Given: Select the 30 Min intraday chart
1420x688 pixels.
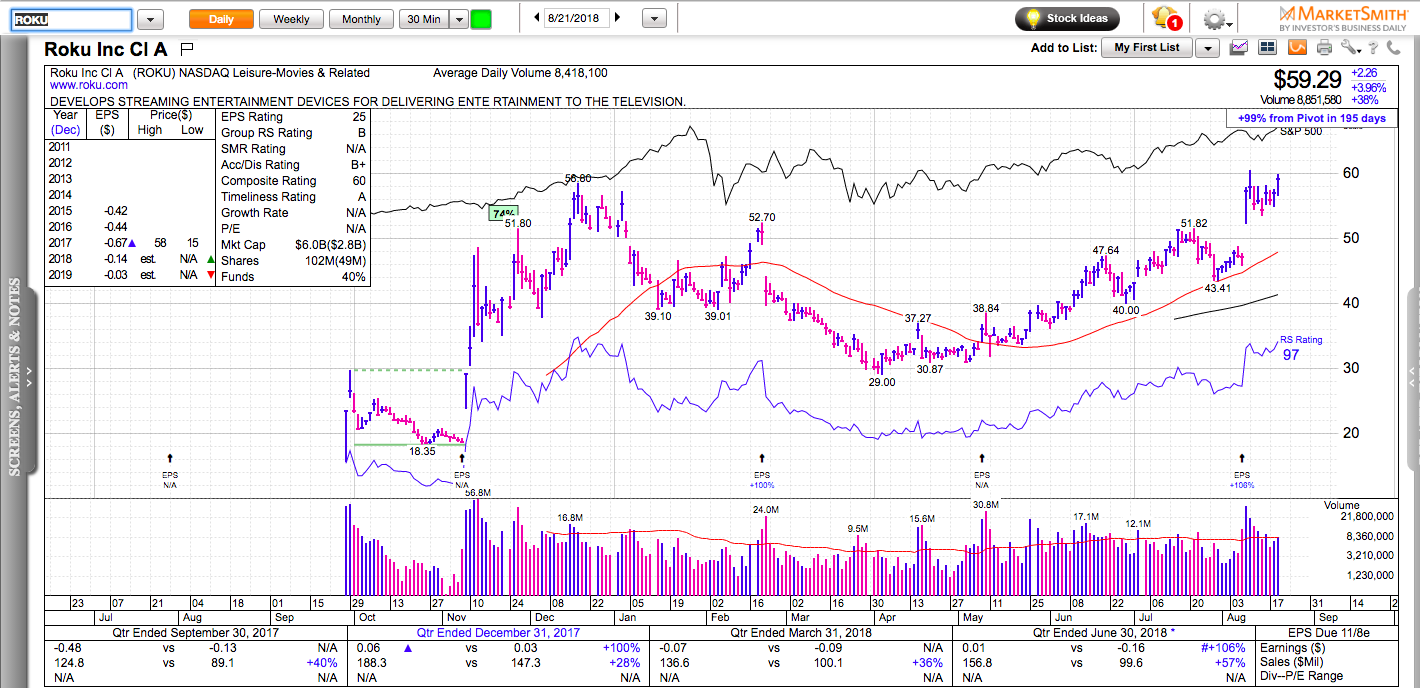Looking at the screenshot, I should click(423, 19).
